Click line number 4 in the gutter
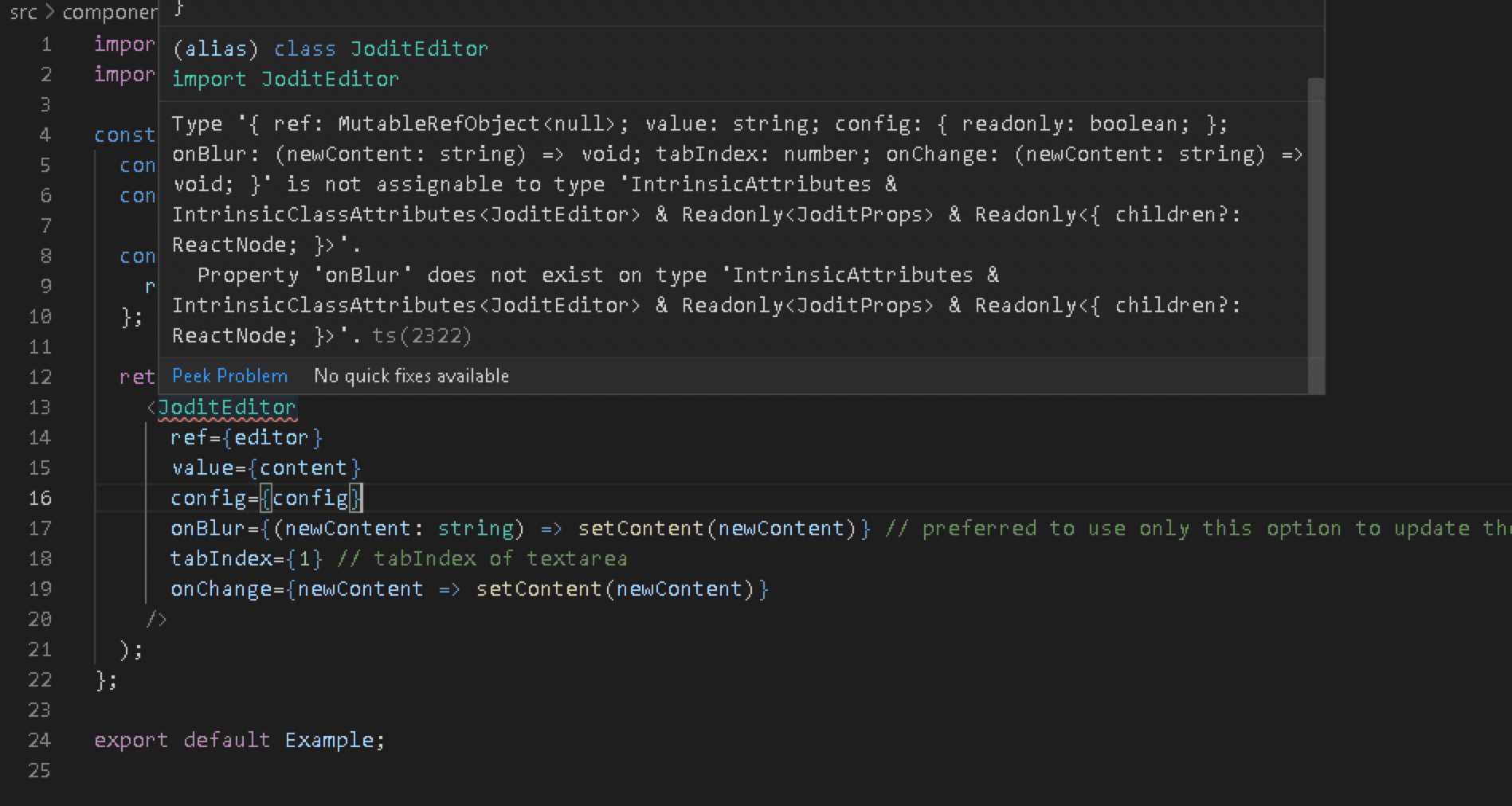 46,135
